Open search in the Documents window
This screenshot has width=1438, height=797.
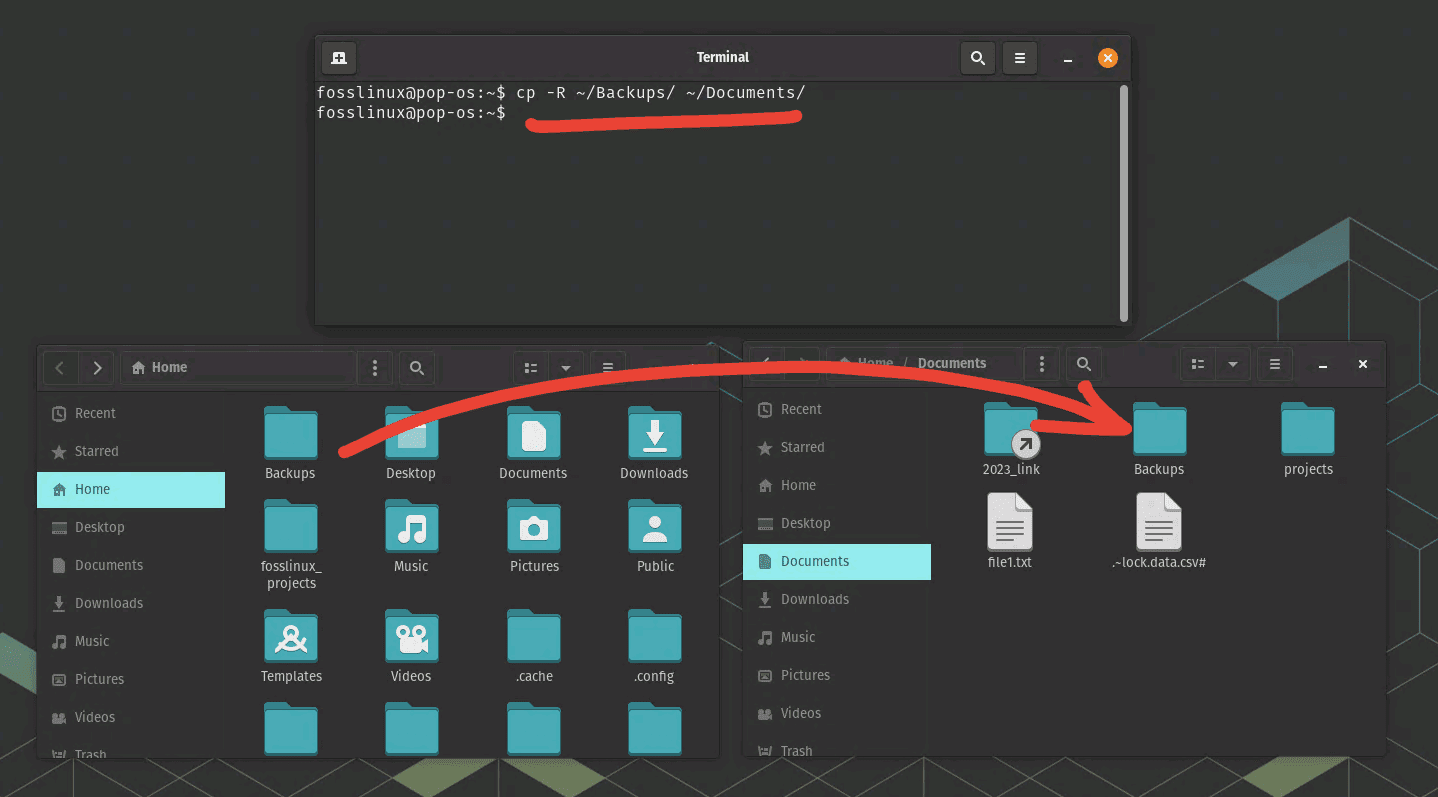coord(1083,364)
